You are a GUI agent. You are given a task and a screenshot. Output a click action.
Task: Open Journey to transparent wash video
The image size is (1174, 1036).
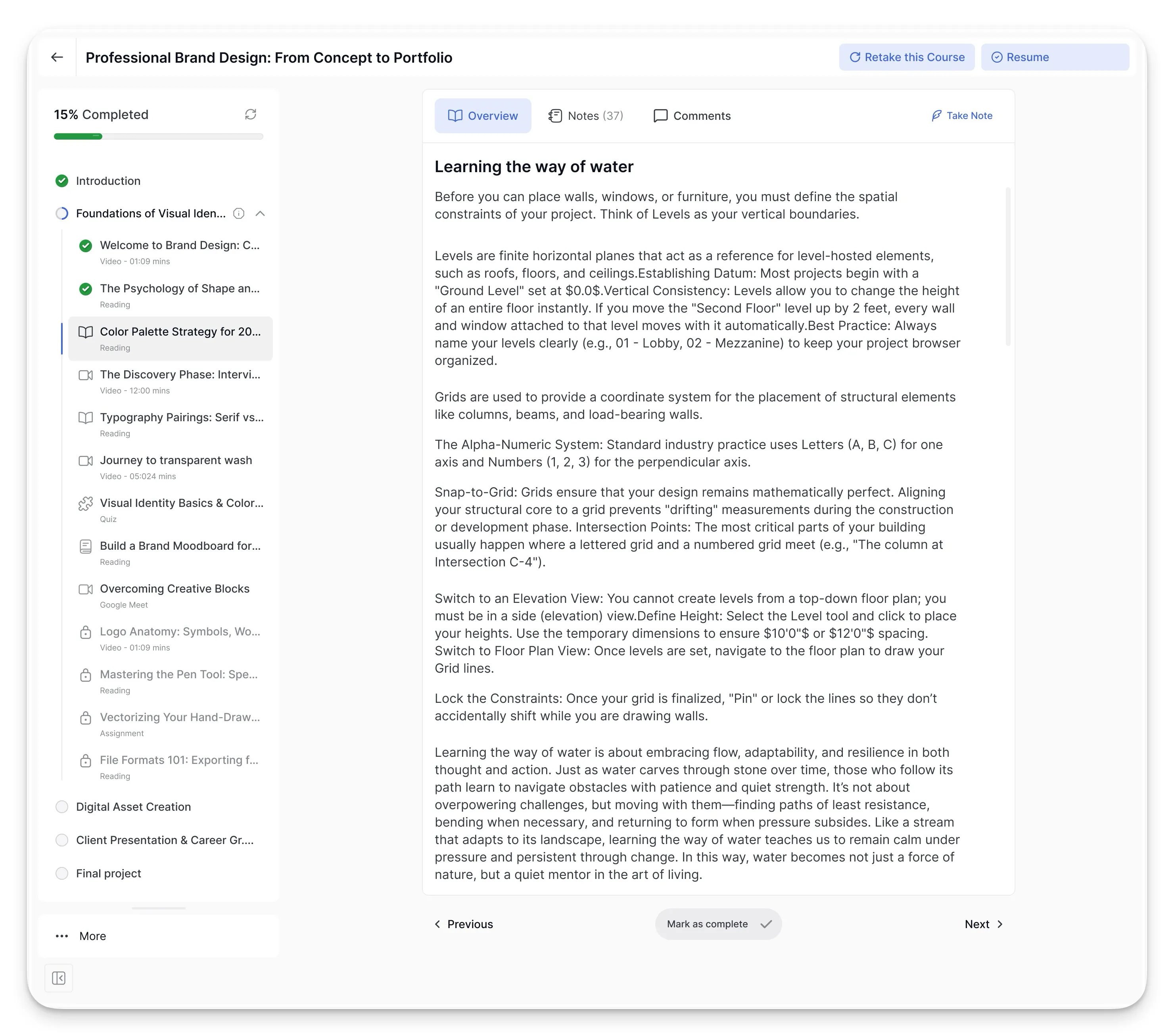[x=170, y=468]
